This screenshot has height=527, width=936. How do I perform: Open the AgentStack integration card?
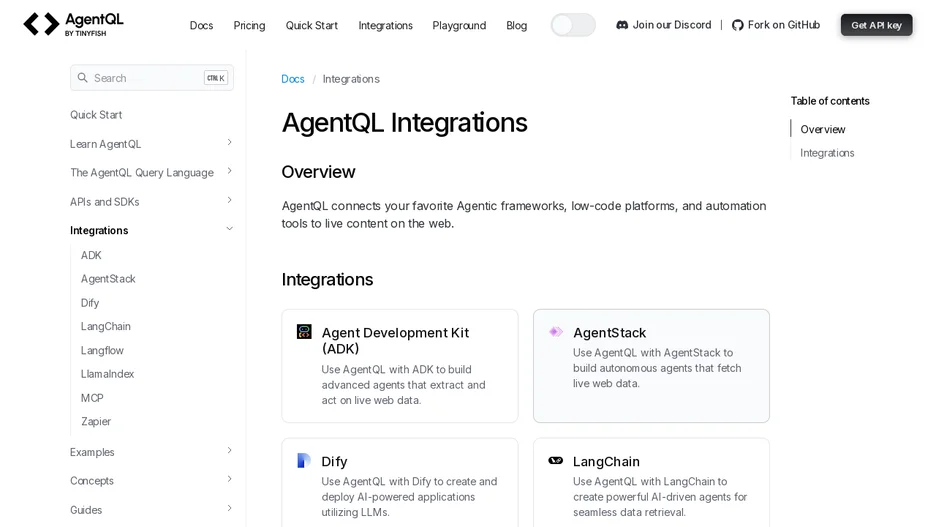(651, 366)
